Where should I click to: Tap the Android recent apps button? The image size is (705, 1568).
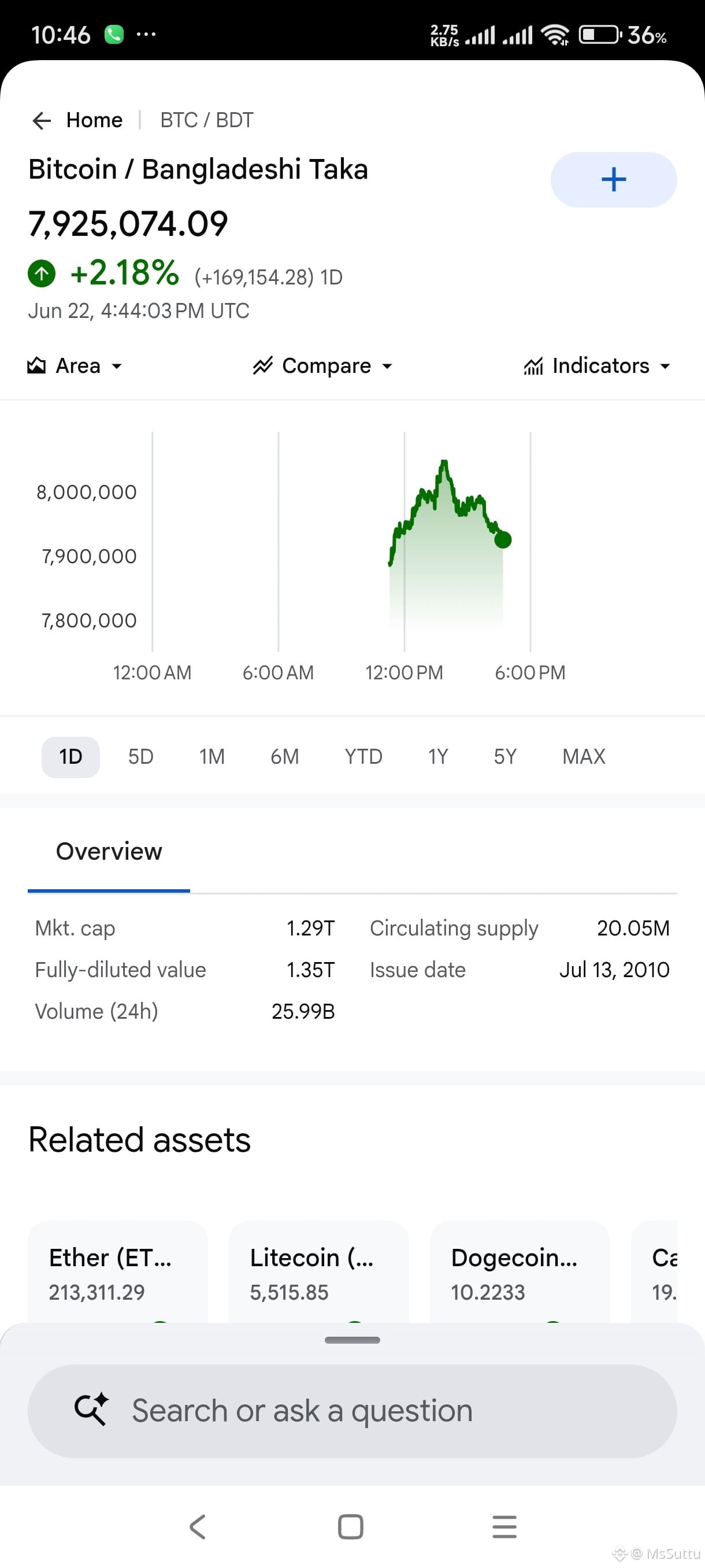[504, 1527]
